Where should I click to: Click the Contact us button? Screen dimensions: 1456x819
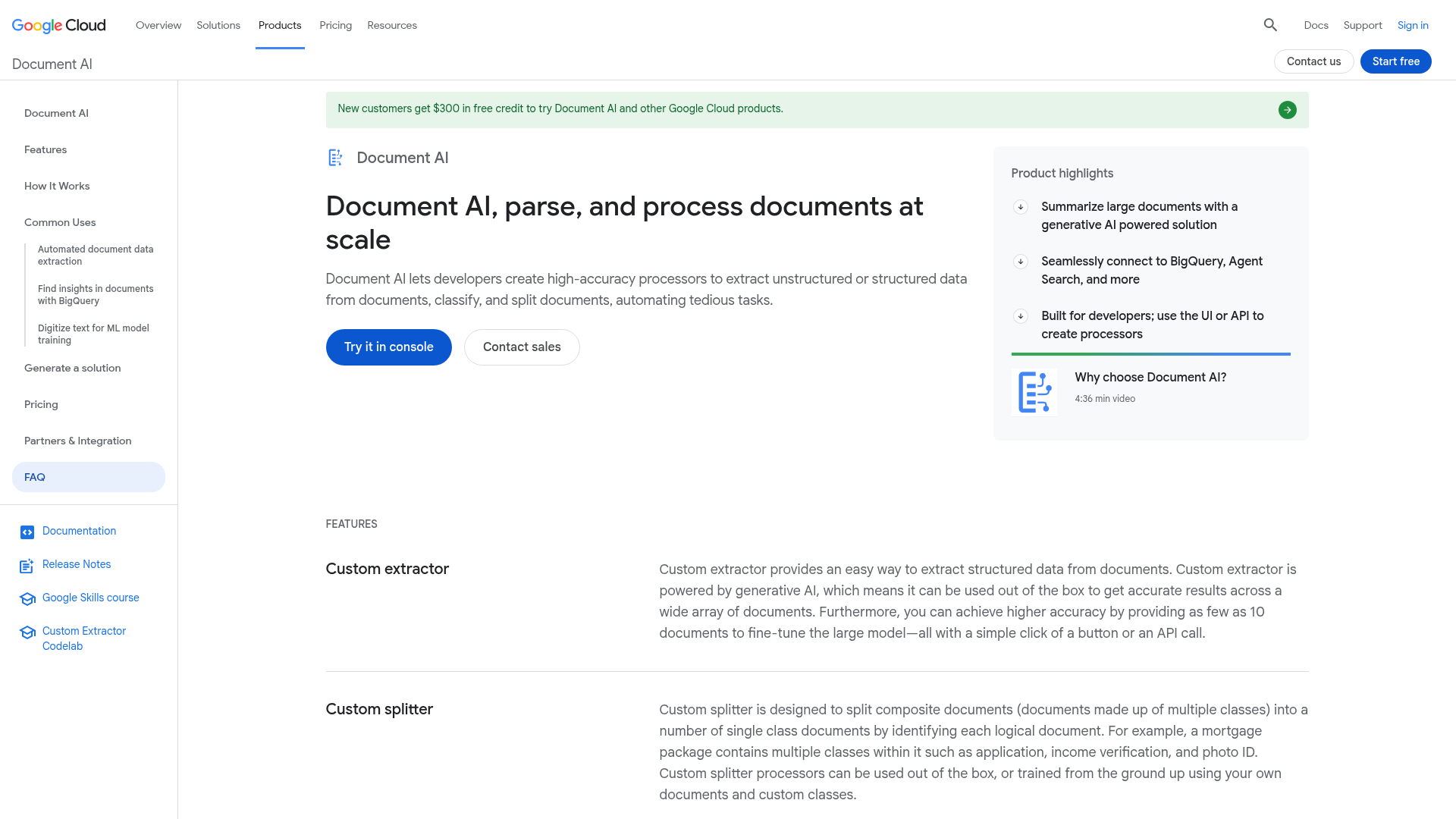[1313, 61]
